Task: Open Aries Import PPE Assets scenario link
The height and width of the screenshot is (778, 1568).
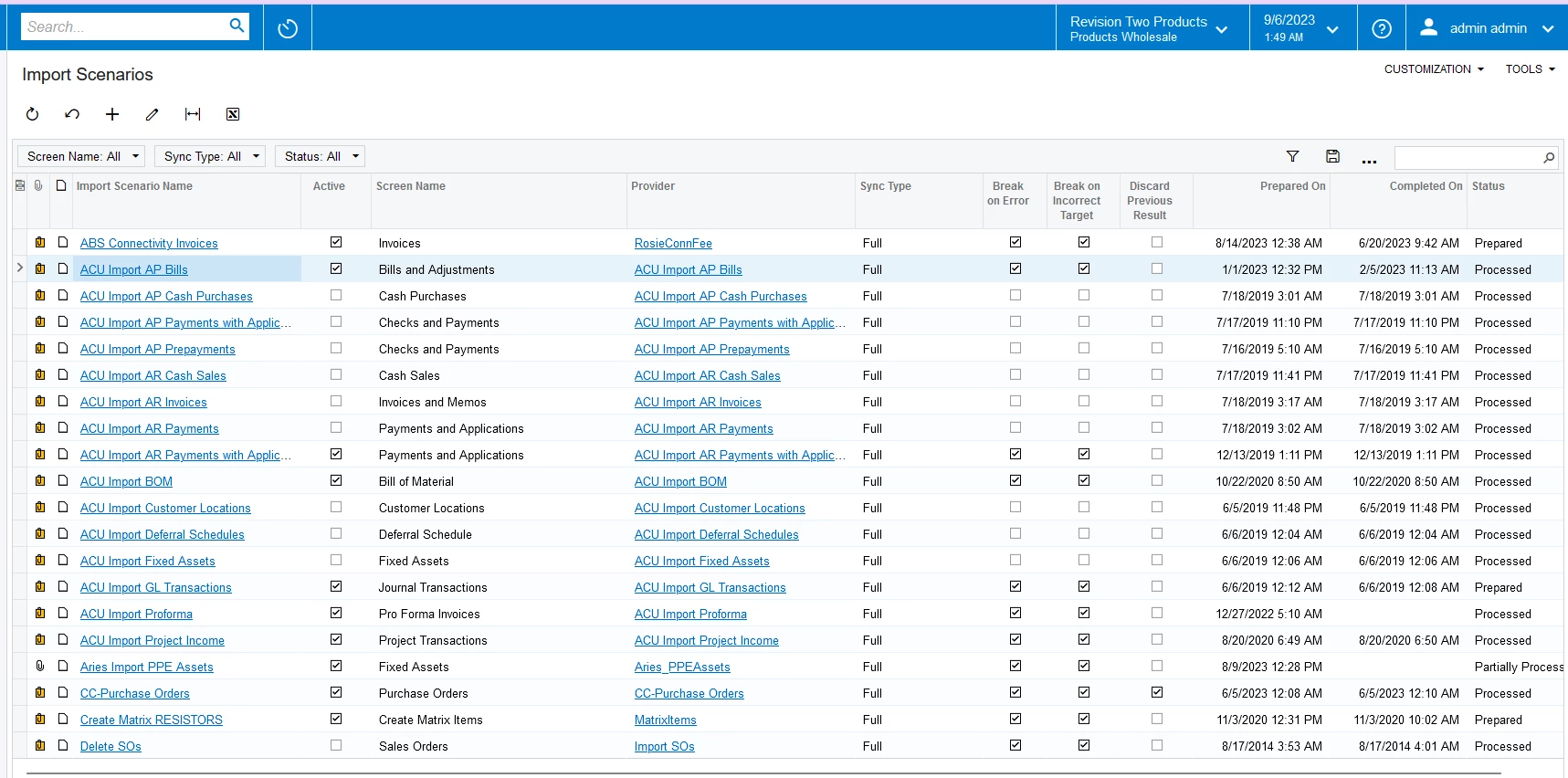Action: pyautogui.click(x=147, y=667)
